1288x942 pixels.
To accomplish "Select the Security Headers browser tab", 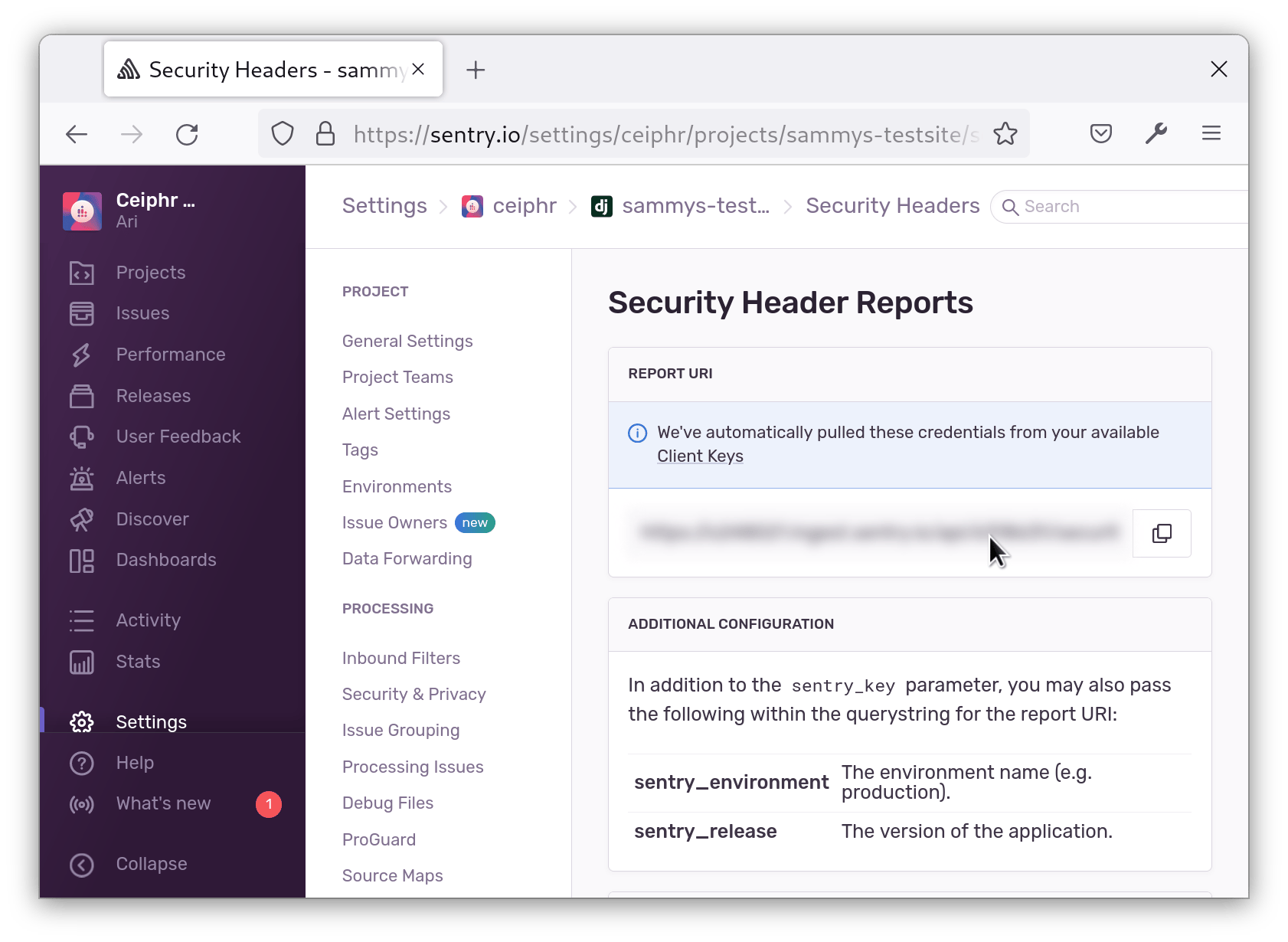I will [273, 69].
